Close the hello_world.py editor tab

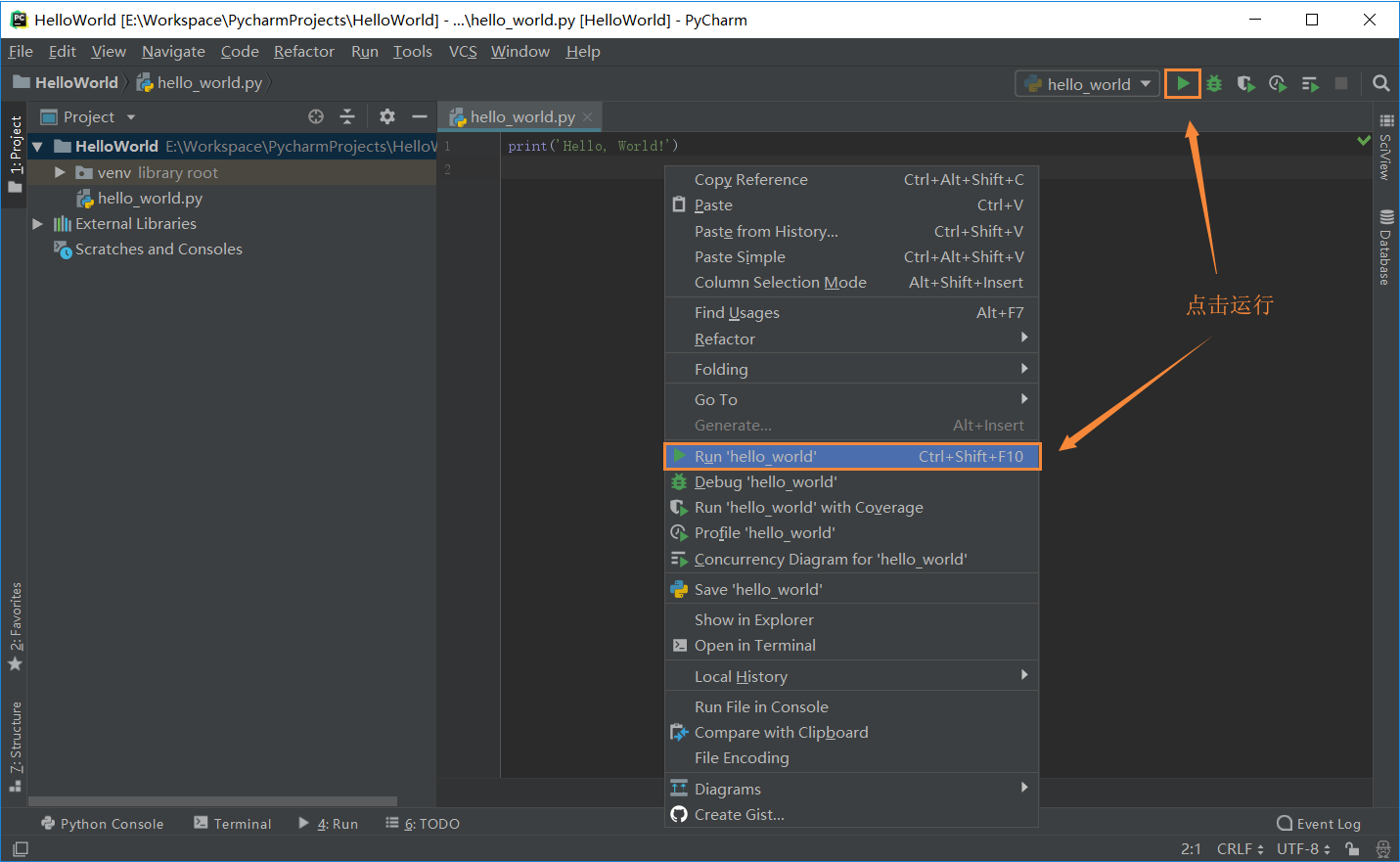tap(587, 116)
